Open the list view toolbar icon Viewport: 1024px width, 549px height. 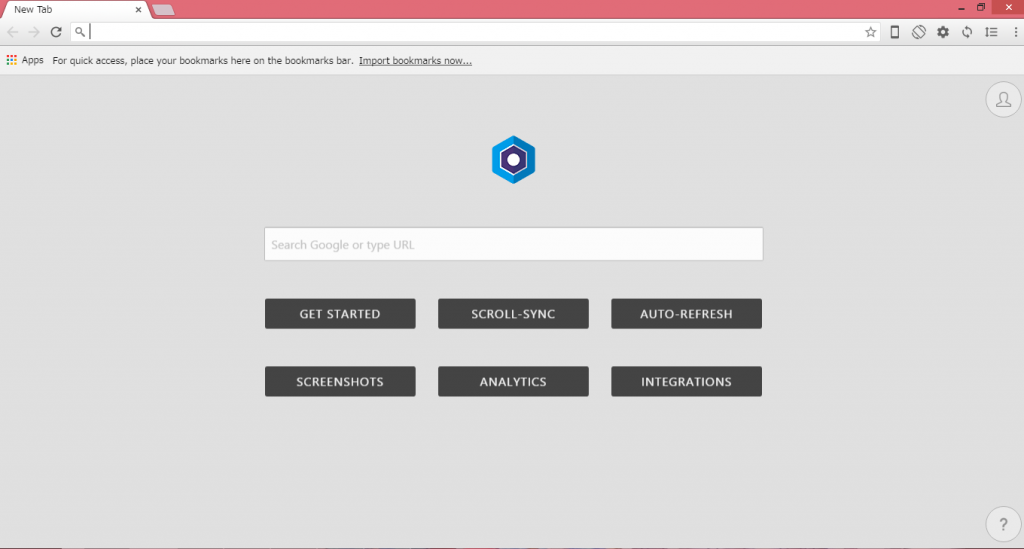coord(991,32)
